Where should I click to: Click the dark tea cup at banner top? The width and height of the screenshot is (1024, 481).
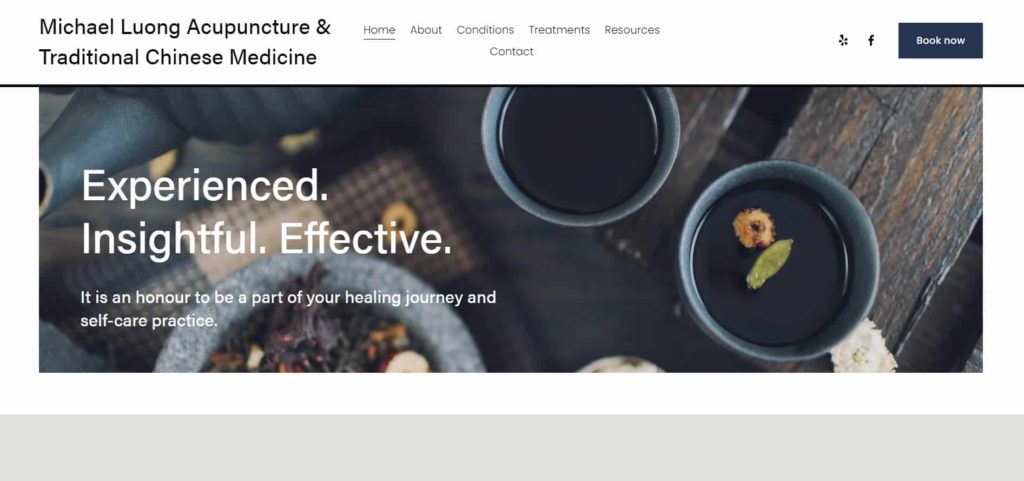pos(580,154)
